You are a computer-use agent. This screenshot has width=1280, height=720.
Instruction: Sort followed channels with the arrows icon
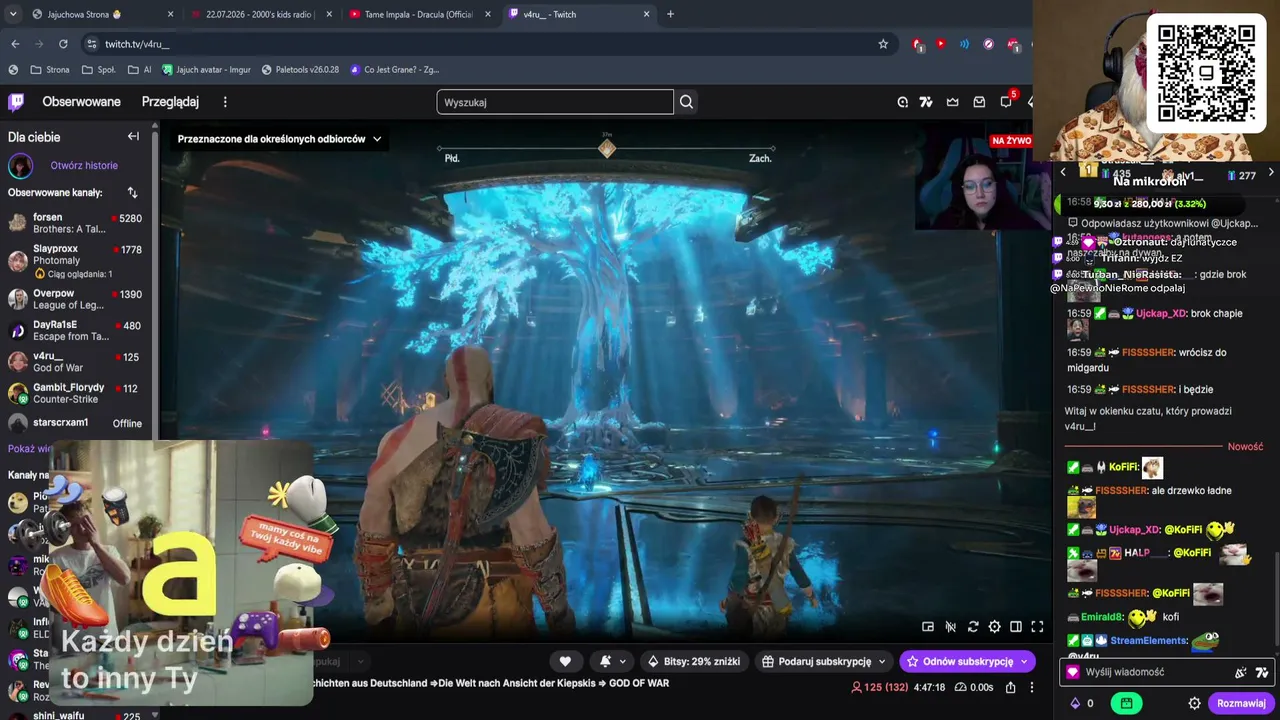click(132, 192)
